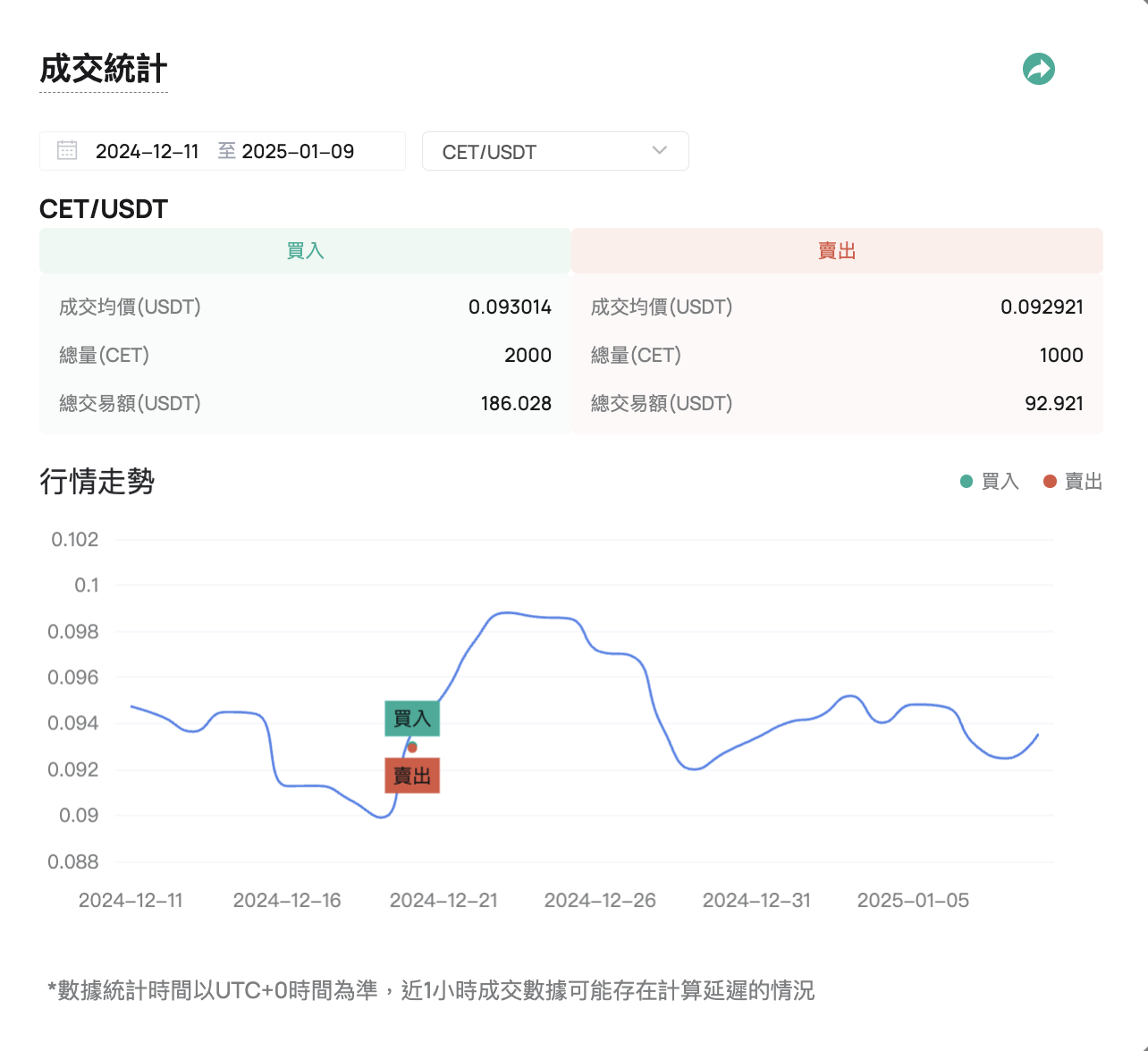Viewport: 1148px width, 1051px height.
Task: Click sell average price 0.092921
Action: coord(1042,307)
